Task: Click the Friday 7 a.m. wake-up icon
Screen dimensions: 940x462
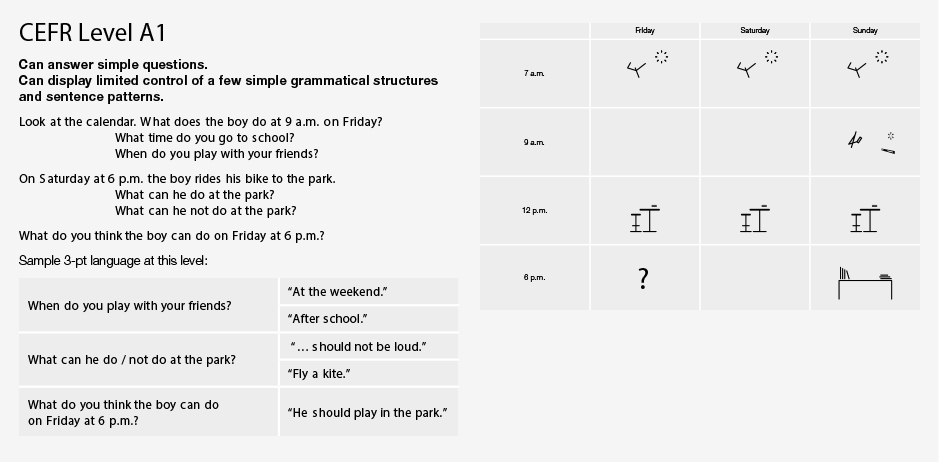Action: (x=646, y=65)
